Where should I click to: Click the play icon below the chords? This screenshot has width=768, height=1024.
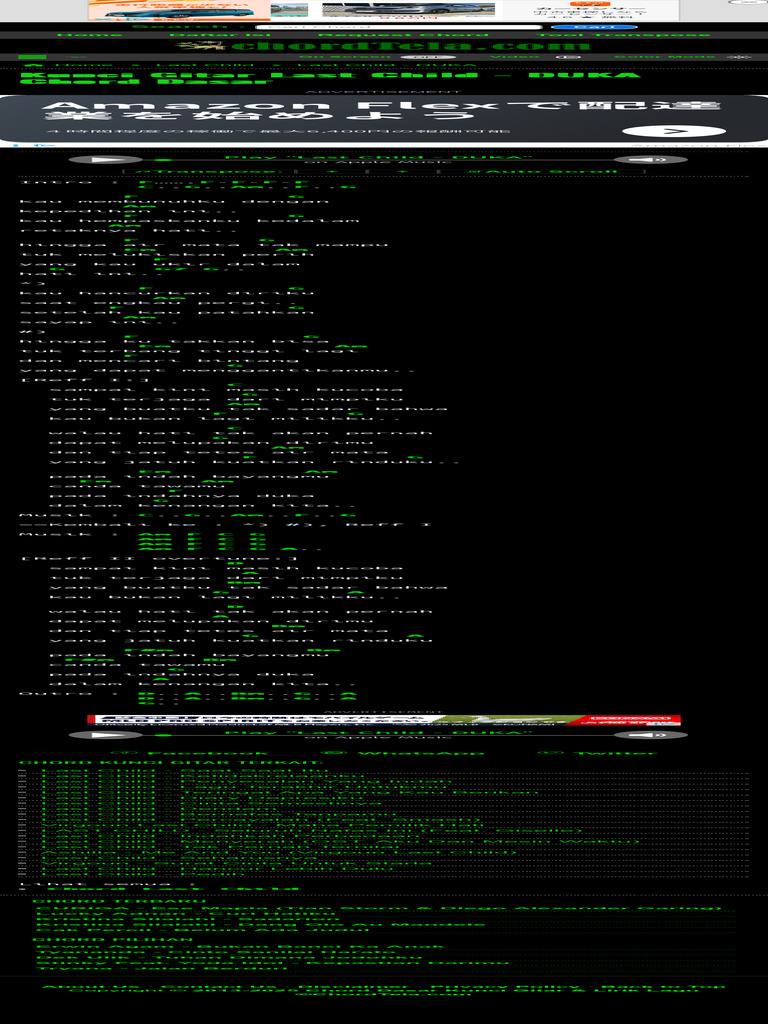[x=106, y=735]
